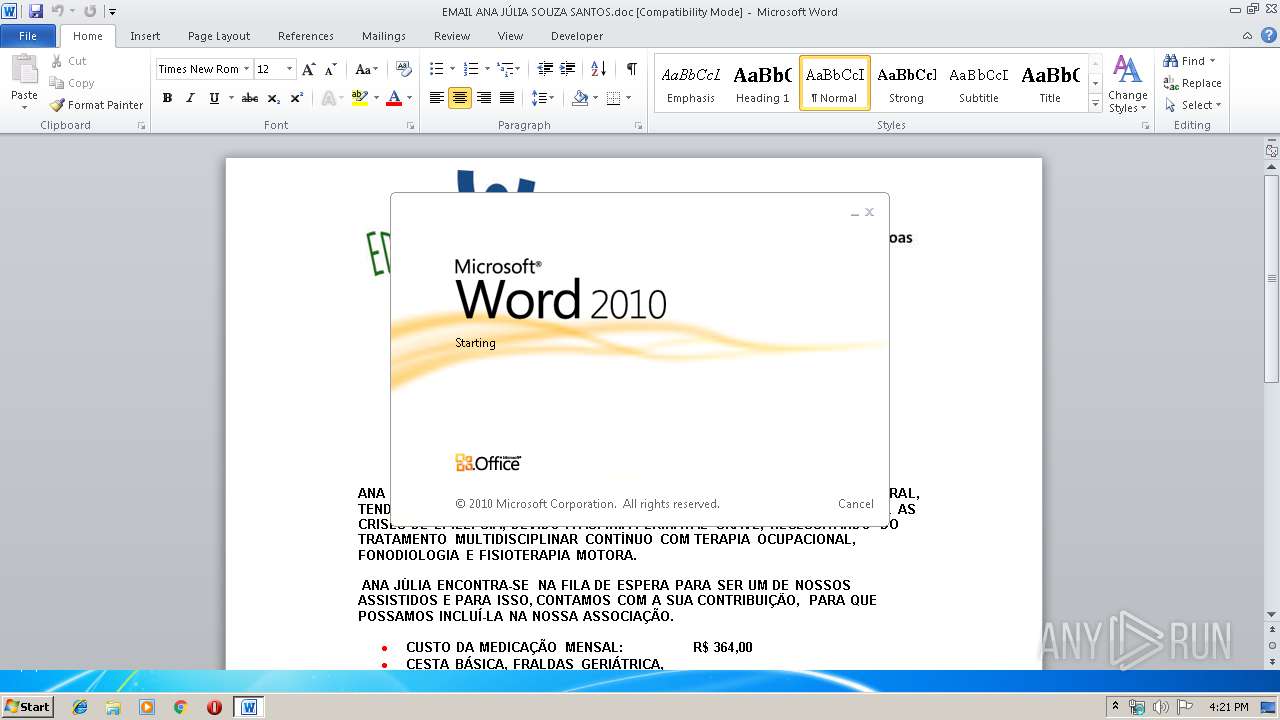Cancel the Word 2010 splash screen

(x=856, y=504)
